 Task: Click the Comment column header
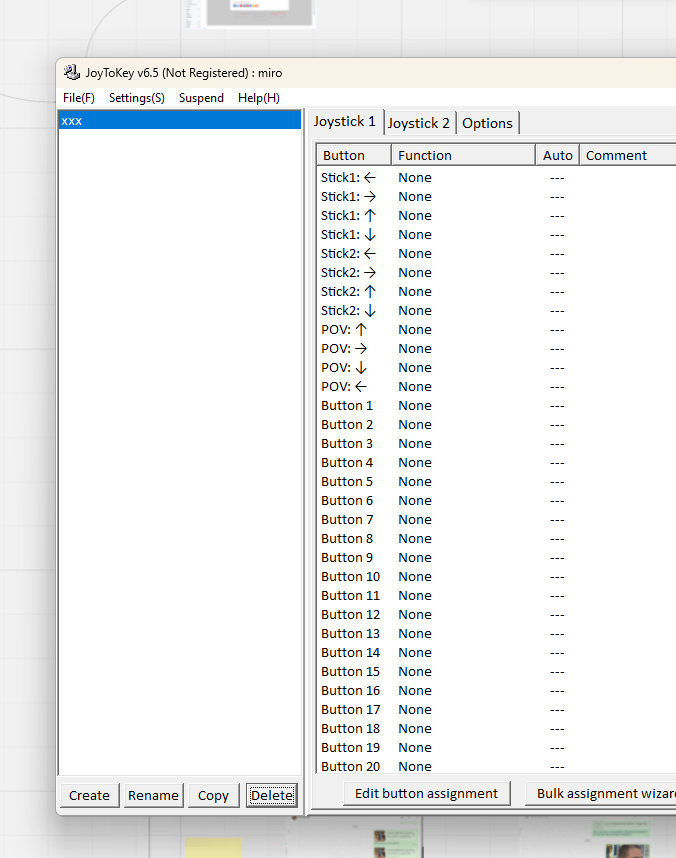627,155
